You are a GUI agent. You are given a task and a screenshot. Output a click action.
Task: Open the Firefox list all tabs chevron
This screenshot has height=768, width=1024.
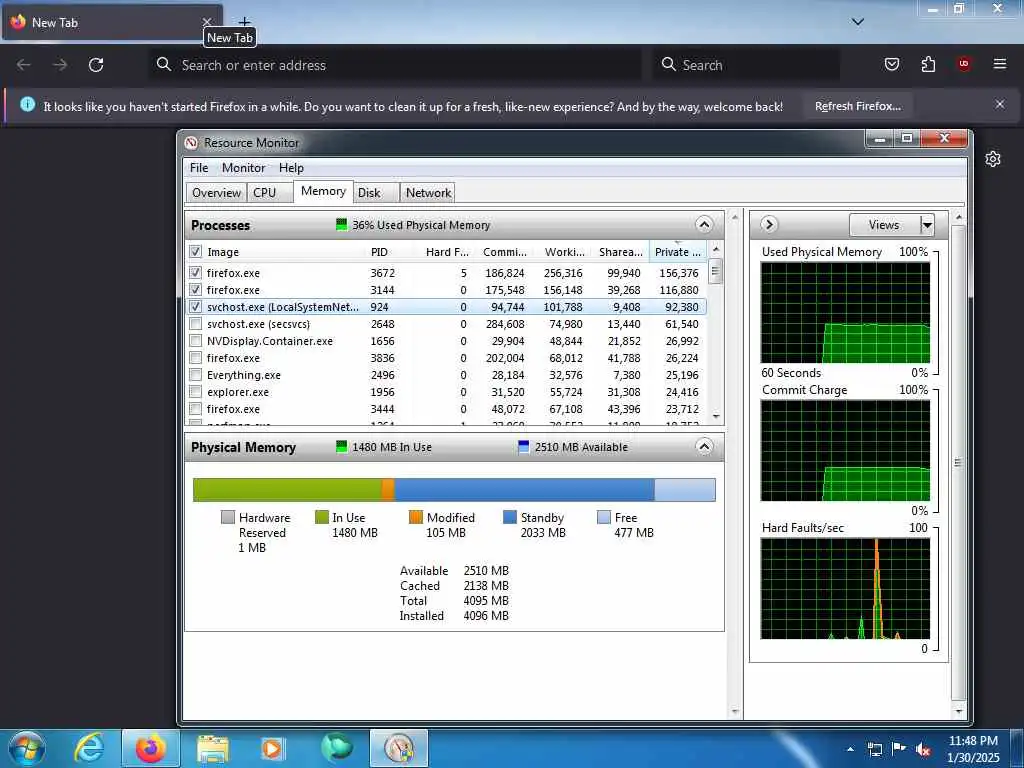click(x=858, y=22)
